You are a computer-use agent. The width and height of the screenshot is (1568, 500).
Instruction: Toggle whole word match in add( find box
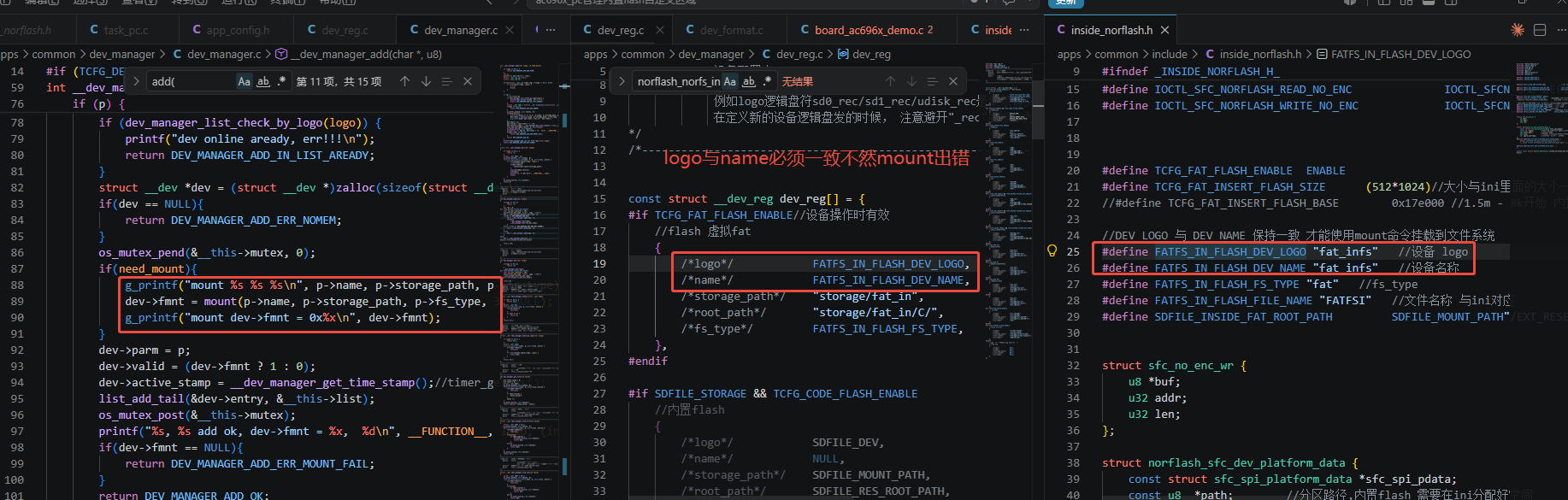click(x=263, y=81)
